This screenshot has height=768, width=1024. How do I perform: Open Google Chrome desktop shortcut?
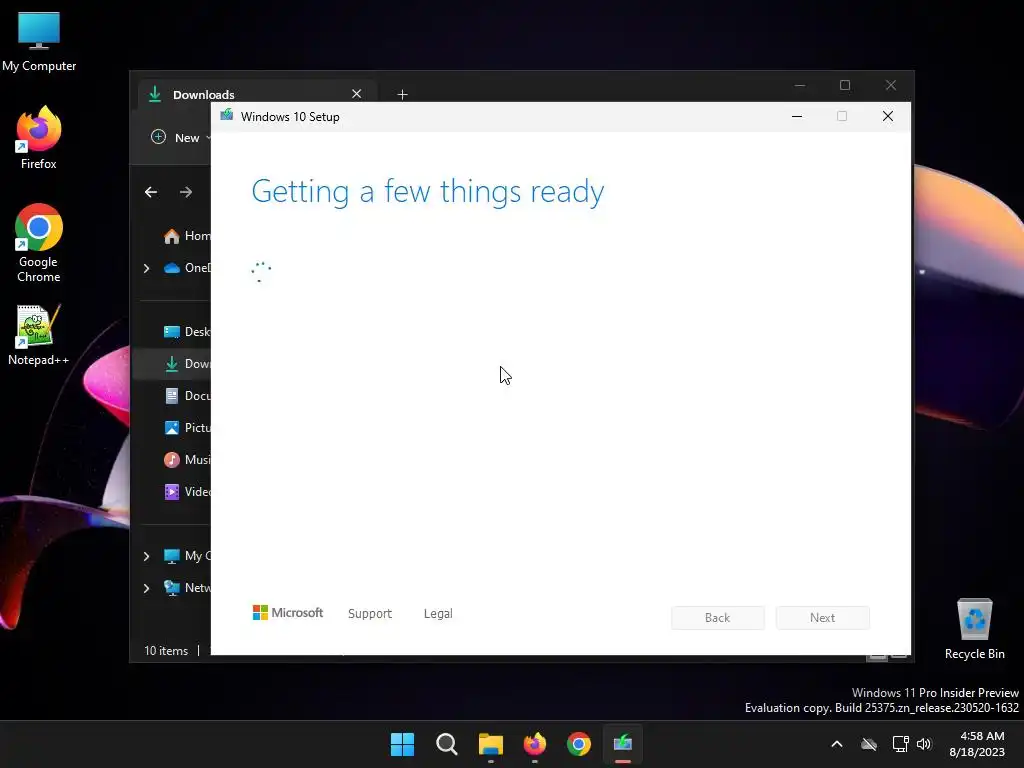coord(39,243)
